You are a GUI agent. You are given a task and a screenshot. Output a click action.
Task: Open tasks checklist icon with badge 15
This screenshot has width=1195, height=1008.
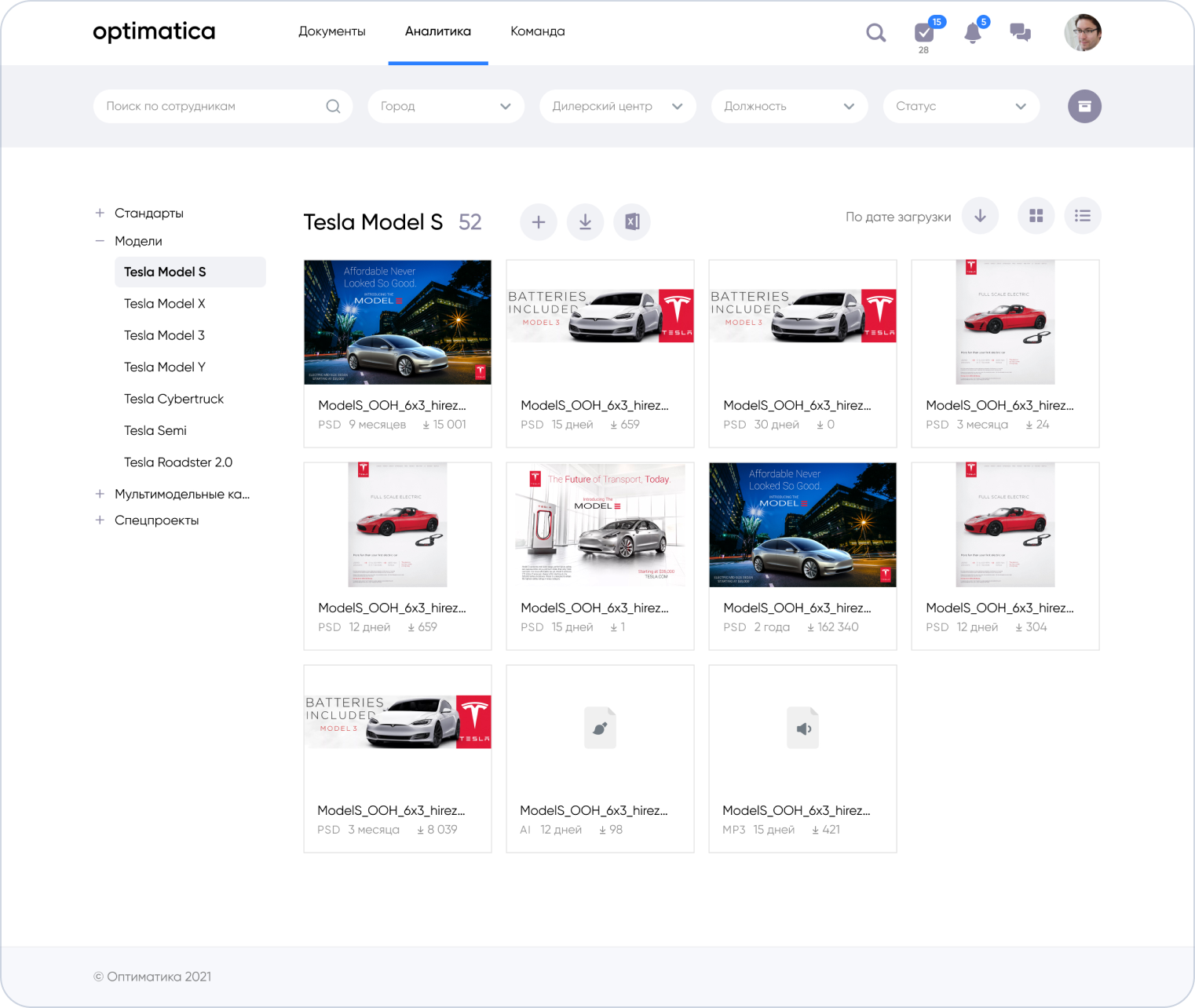pos(925,32)
